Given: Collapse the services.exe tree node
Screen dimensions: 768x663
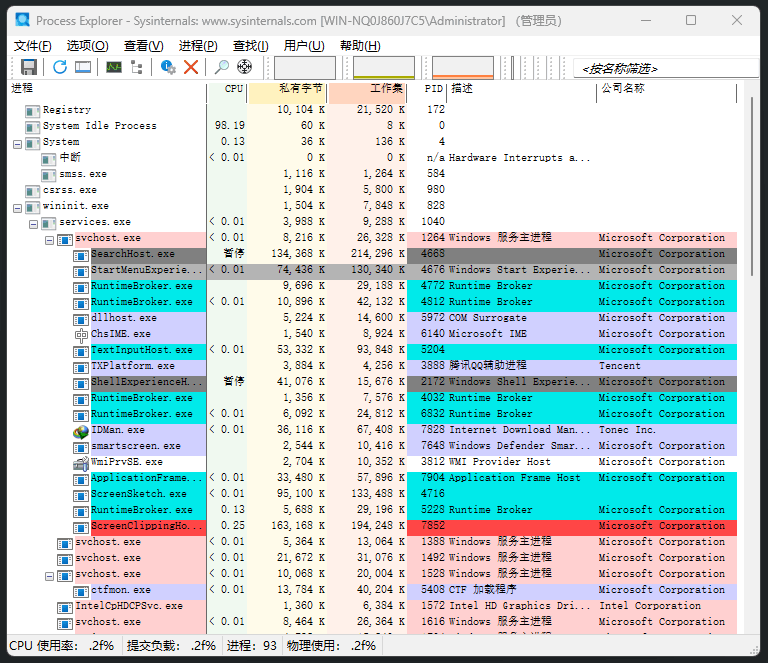Looking at the screenshot, I should [x=33, y=222].
